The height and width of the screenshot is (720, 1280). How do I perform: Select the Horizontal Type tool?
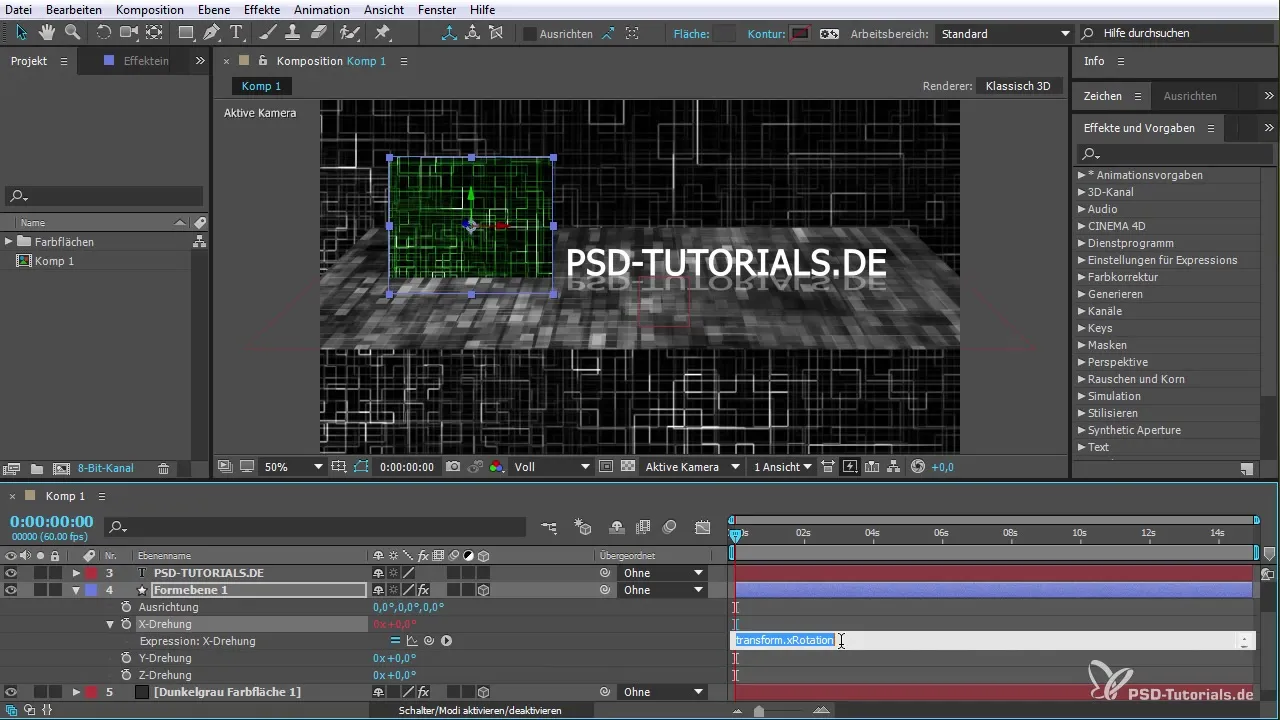click(237, 32)
